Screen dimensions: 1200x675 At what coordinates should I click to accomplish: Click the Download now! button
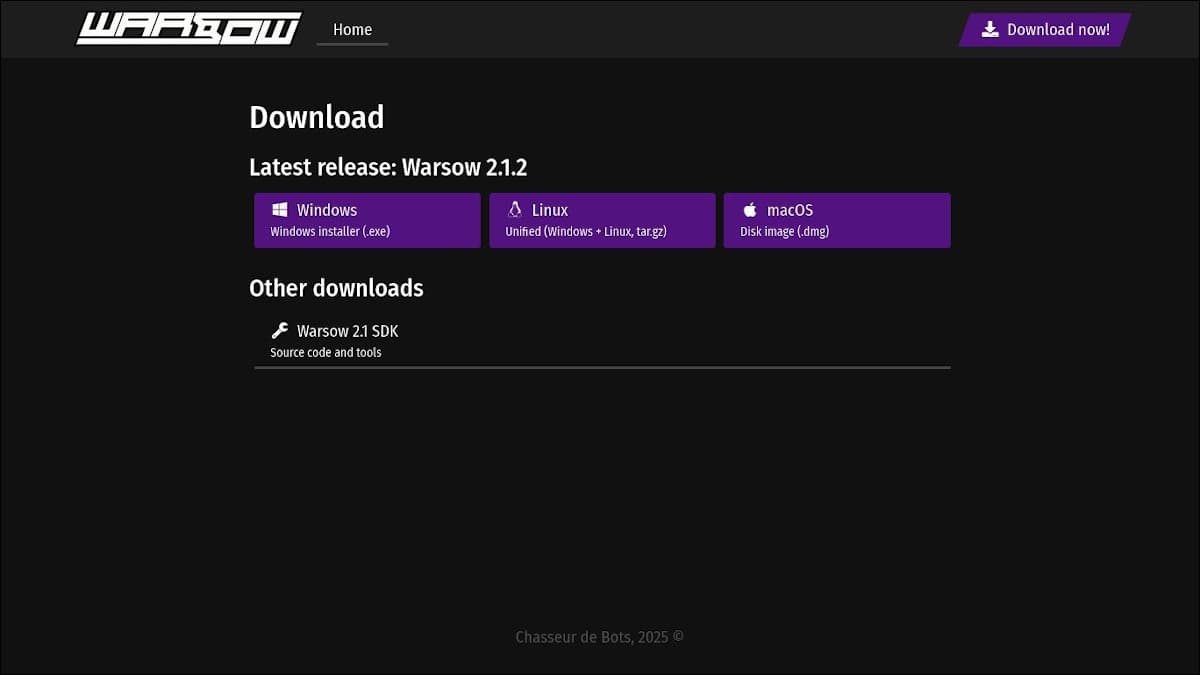1045,30
